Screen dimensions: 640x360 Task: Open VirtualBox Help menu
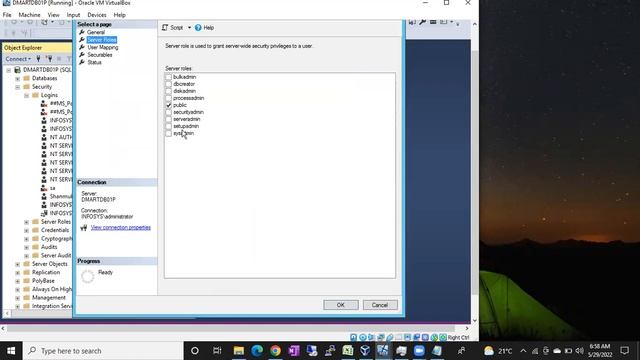pos(120,15)
